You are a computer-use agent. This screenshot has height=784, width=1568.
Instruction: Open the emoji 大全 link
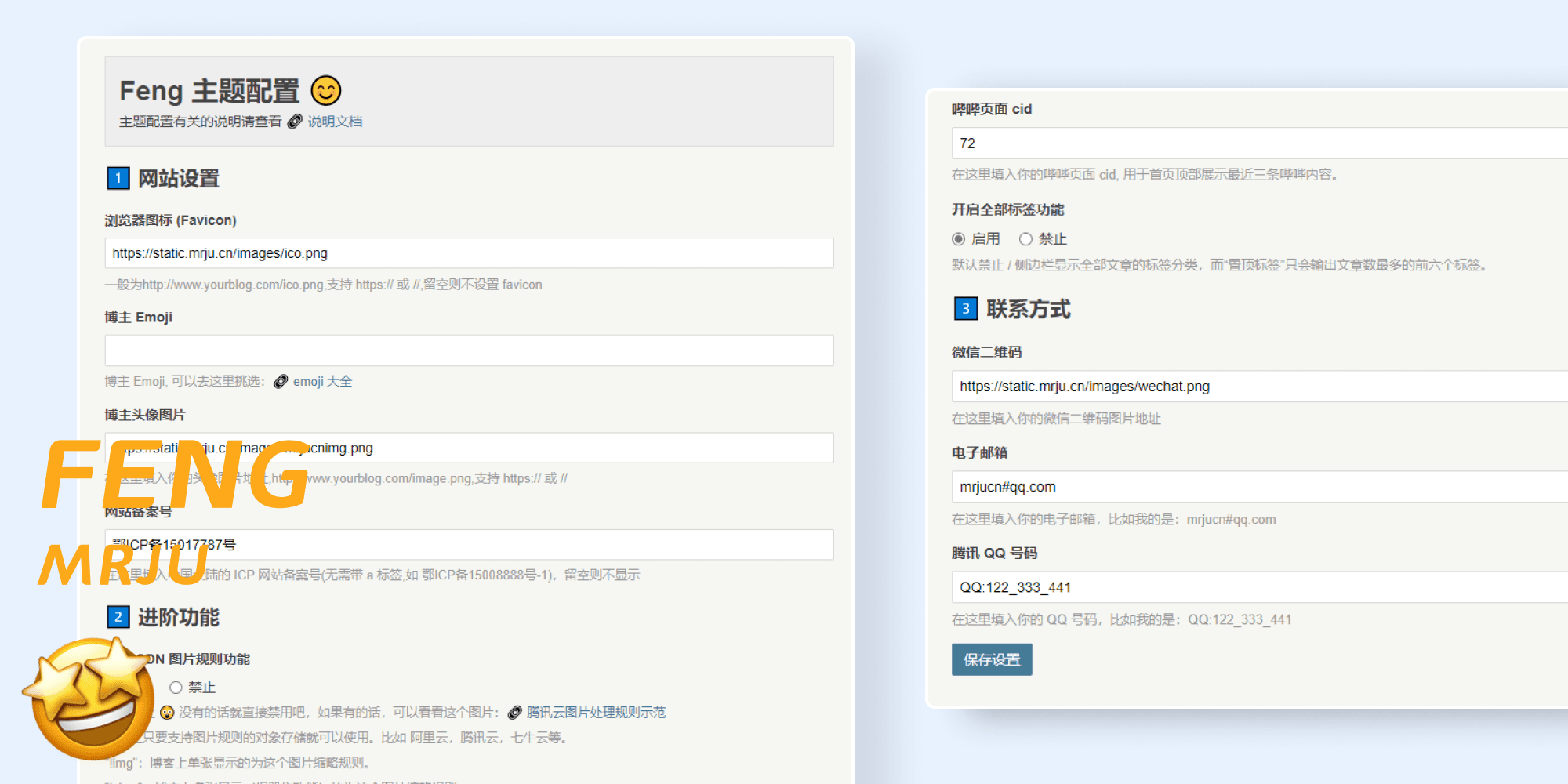pyautogui.click(x=322, y=382)
